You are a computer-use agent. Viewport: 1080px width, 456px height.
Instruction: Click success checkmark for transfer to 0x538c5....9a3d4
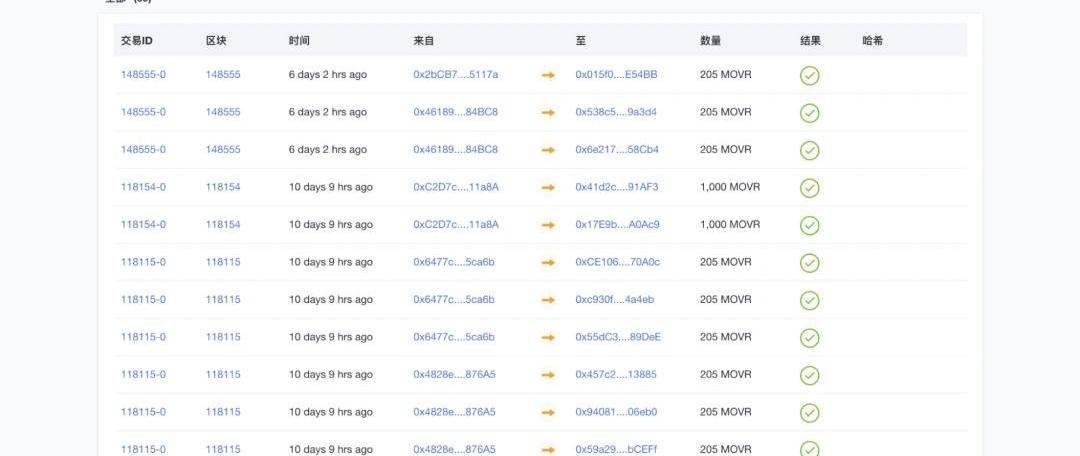809,112
